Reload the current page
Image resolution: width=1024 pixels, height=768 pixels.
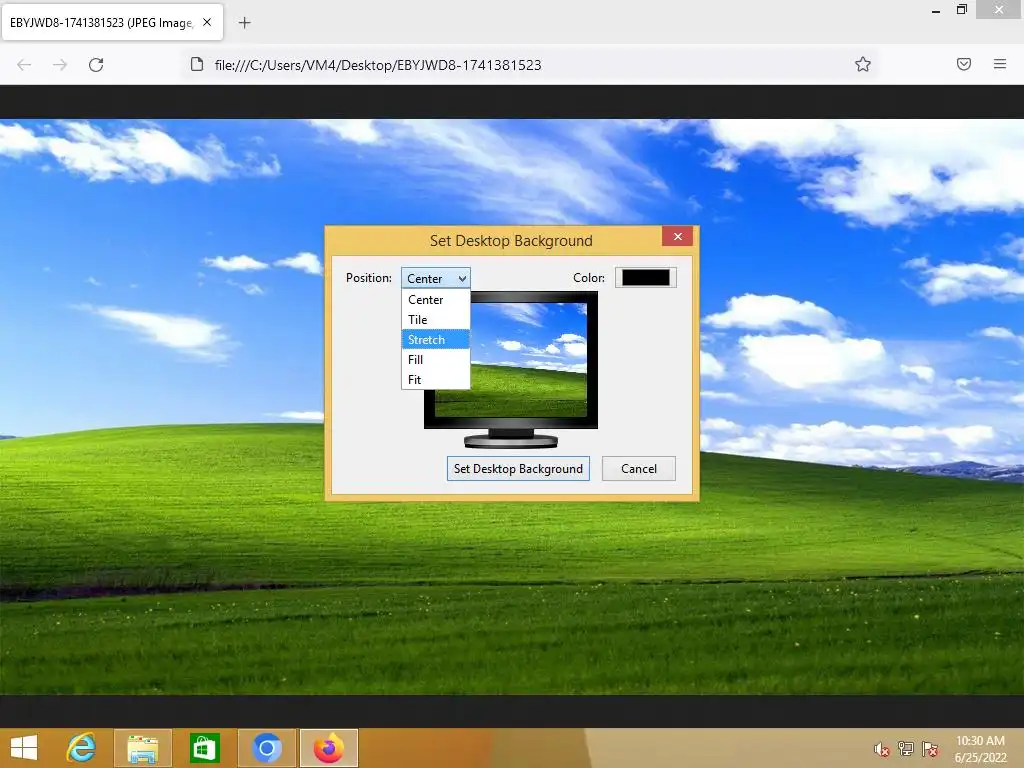pyautogui.click(x=96, y=65)
